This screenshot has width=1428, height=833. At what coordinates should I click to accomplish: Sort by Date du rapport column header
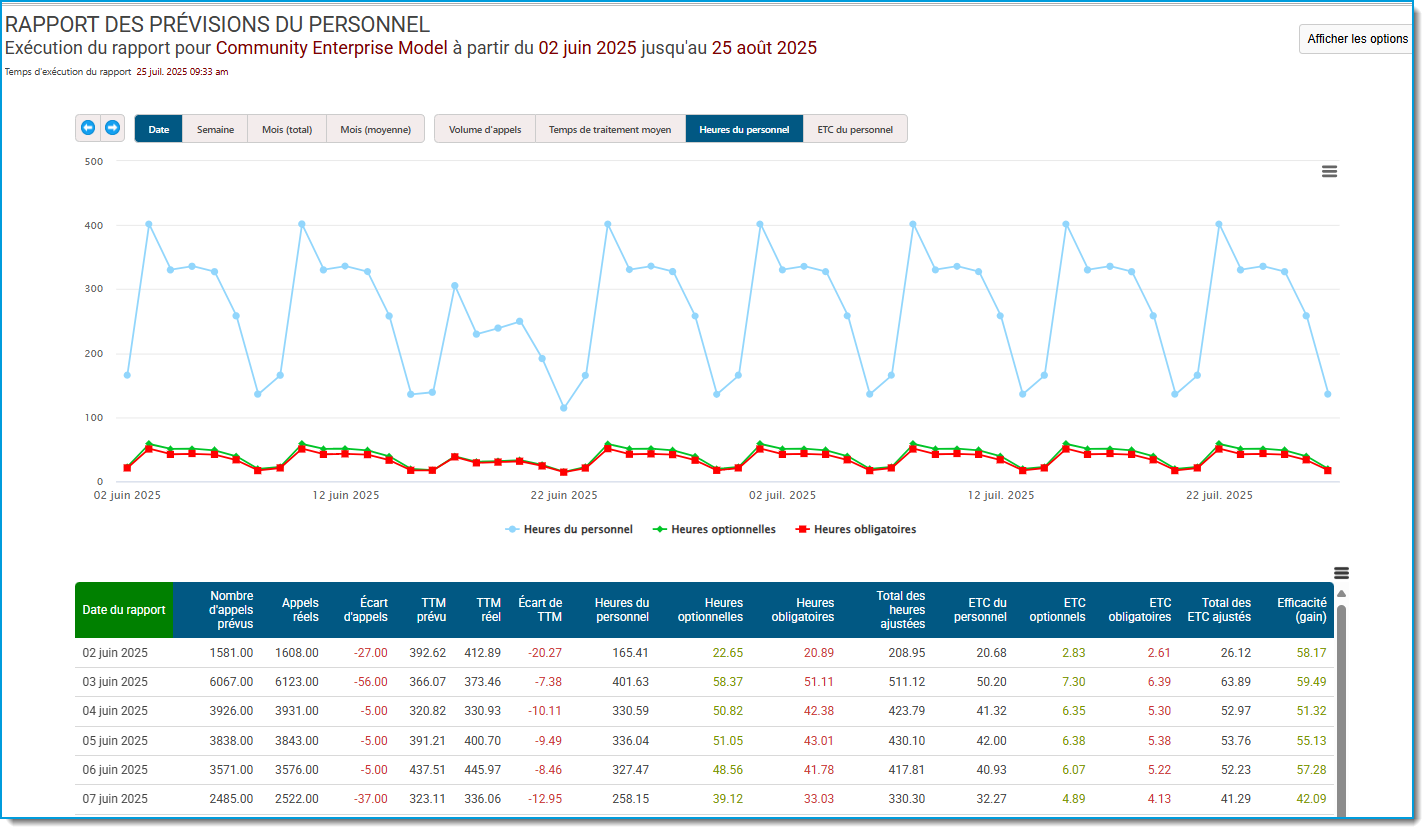click(124, 610)
